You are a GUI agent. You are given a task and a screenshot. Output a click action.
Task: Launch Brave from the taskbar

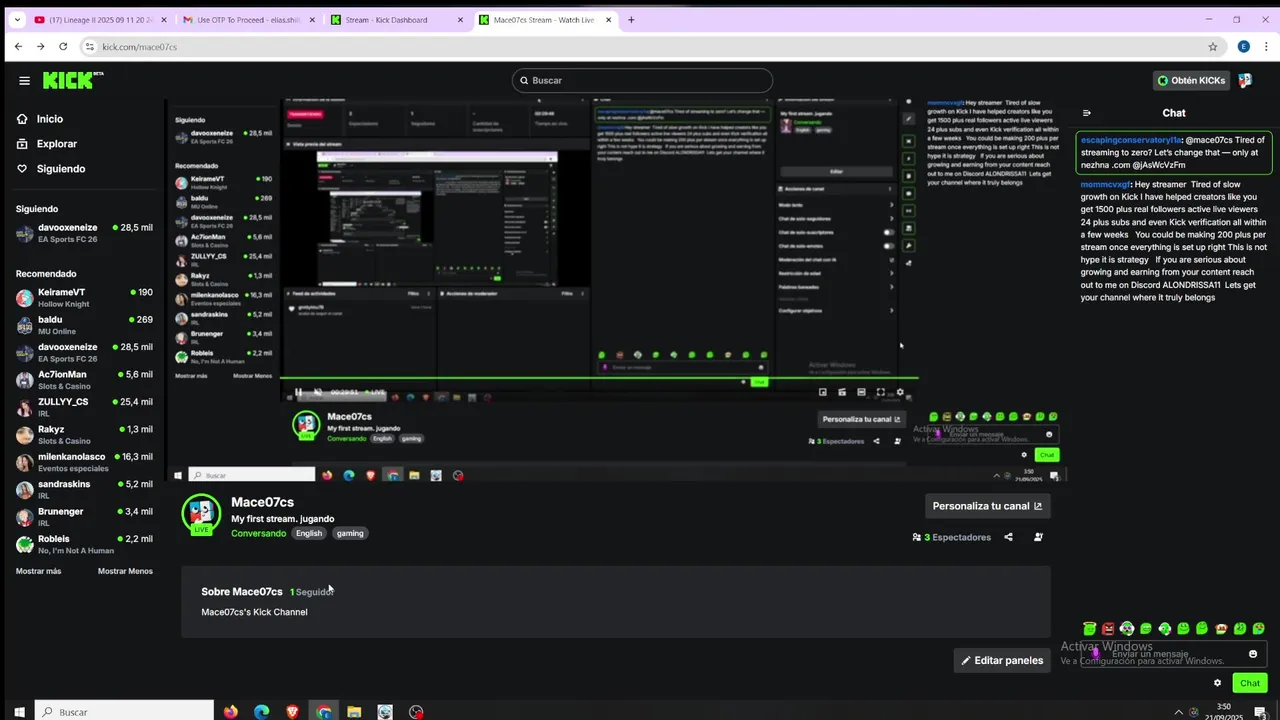tap(293, 712)
